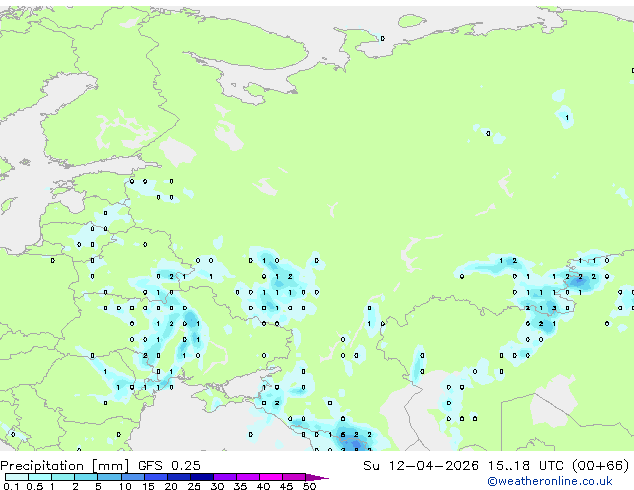This screenshot has height=490, width=634.
Task: Click the "40" legend scale label
Action: coord(263,486)
